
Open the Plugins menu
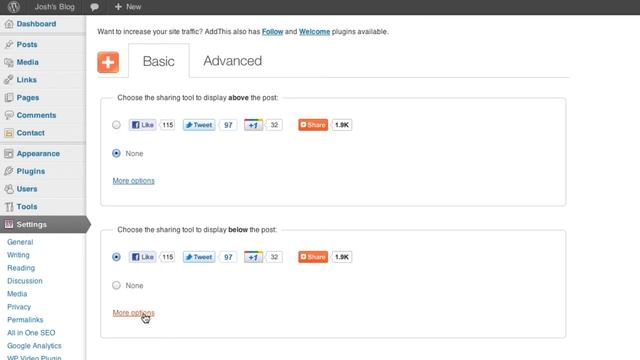[x=31, y=171]
